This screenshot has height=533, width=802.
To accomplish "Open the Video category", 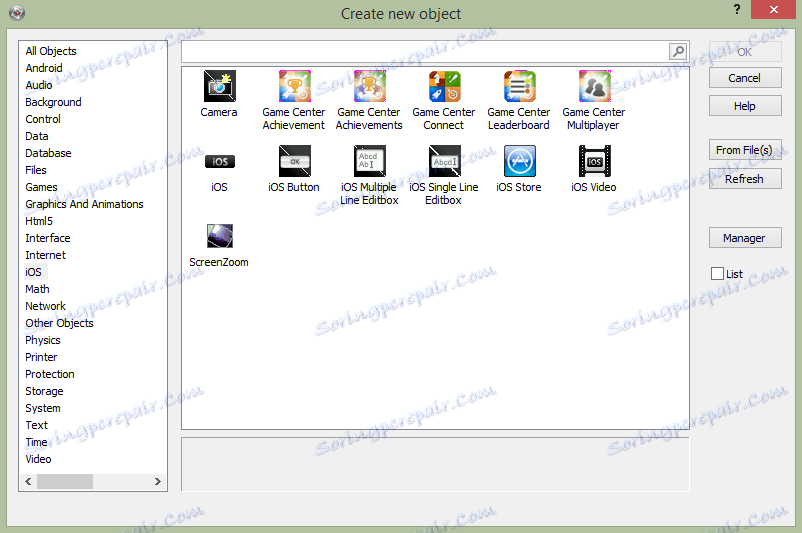I will point(38,459).
